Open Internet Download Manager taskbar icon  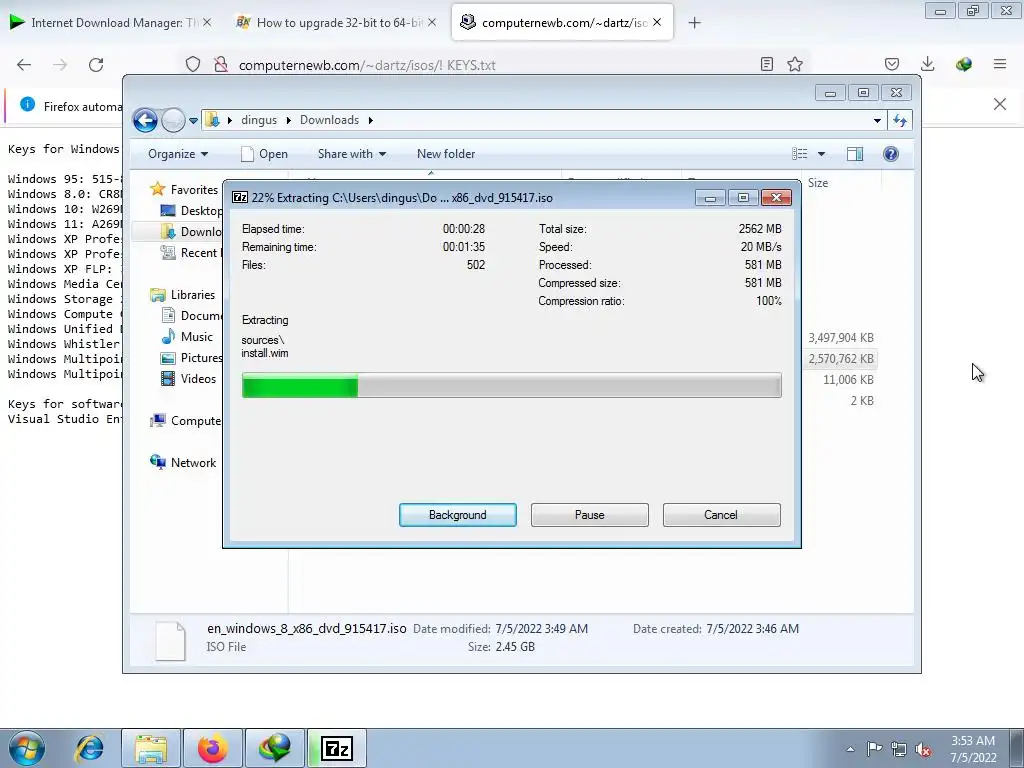(275, 748)
